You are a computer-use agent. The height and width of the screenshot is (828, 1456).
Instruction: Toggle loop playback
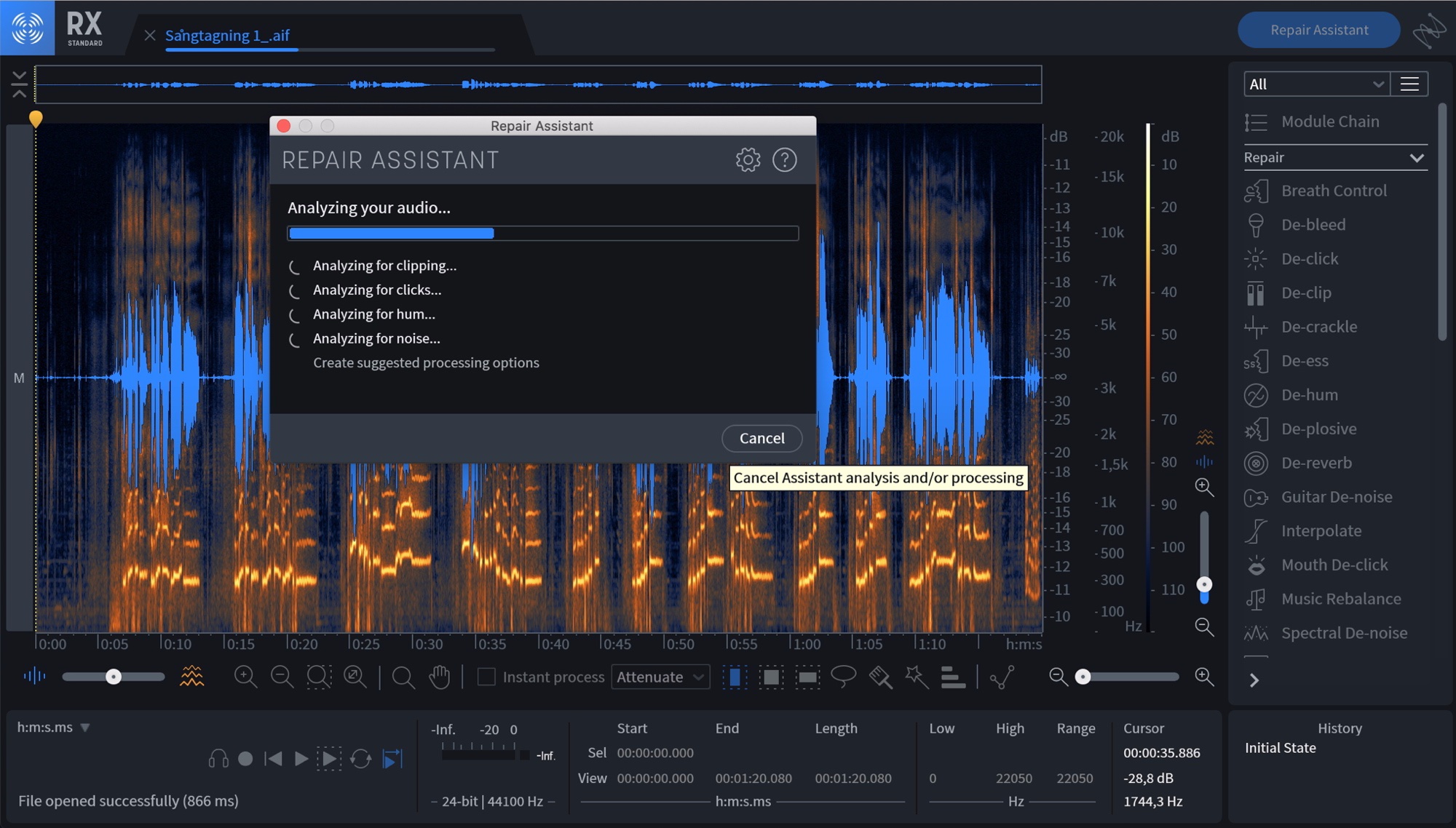[360, 759]
